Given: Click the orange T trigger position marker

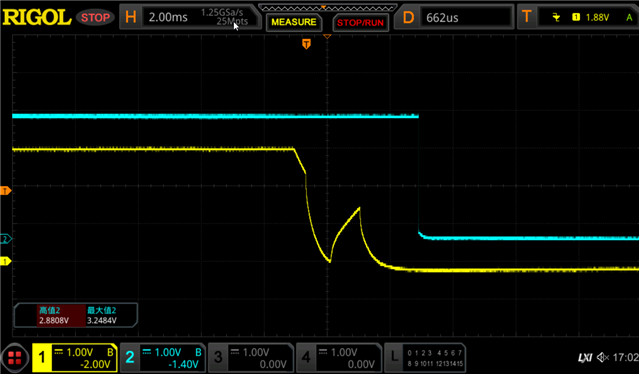Looking at the screenshot, I should click(x=306, y=44).
